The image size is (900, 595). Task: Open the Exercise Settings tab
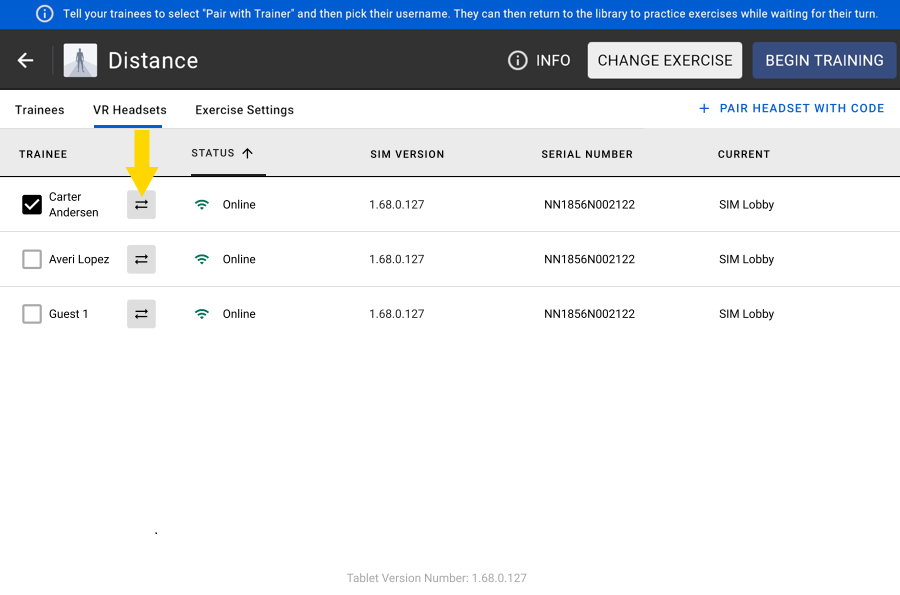point(244,110)
